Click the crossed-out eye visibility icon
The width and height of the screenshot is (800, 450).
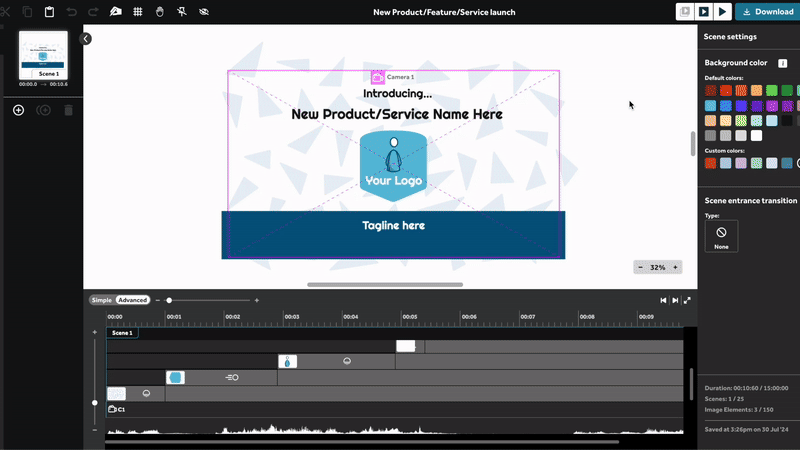point(204,12)
